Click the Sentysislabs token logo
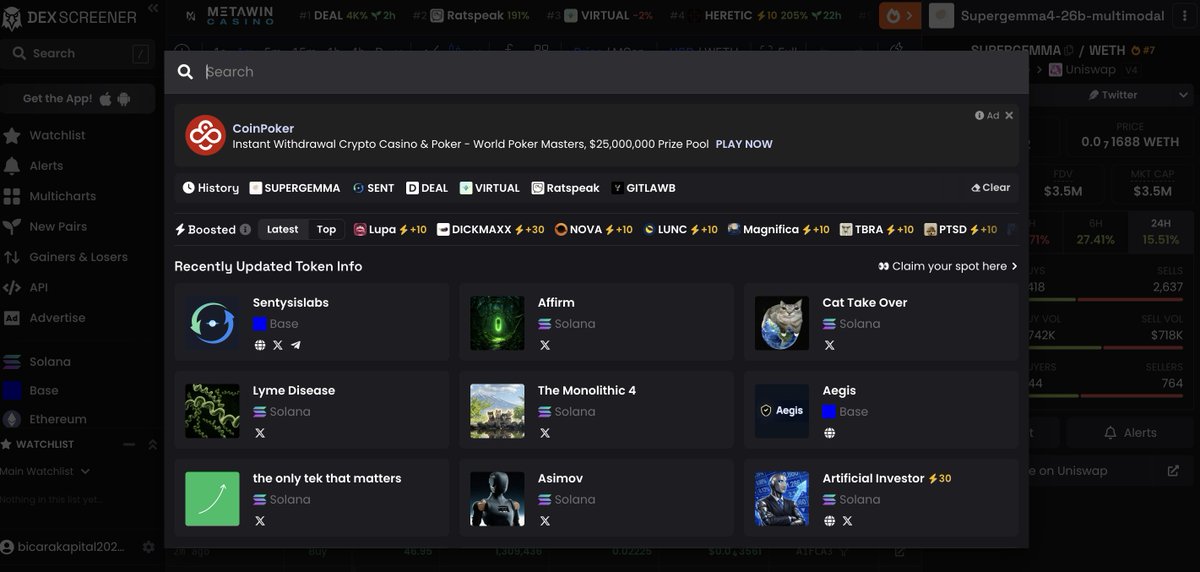Image resolution: width=1200 pixels, height=572 pixels. tap(212, 323)
